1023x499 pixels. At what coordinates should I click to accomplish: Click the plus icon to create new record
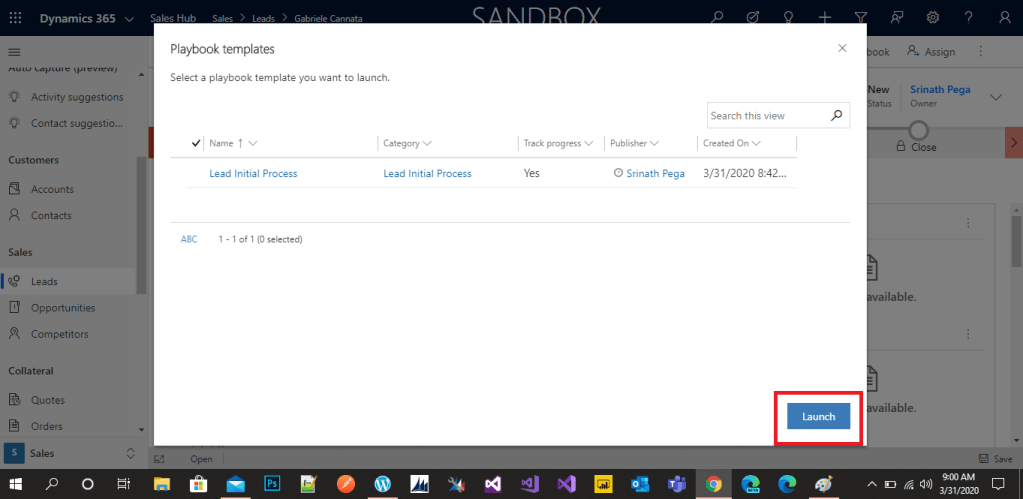[x=824, y=18]
